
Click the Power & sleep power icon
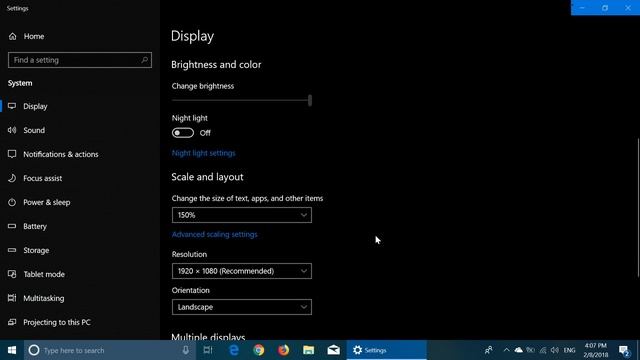(12, 202)
